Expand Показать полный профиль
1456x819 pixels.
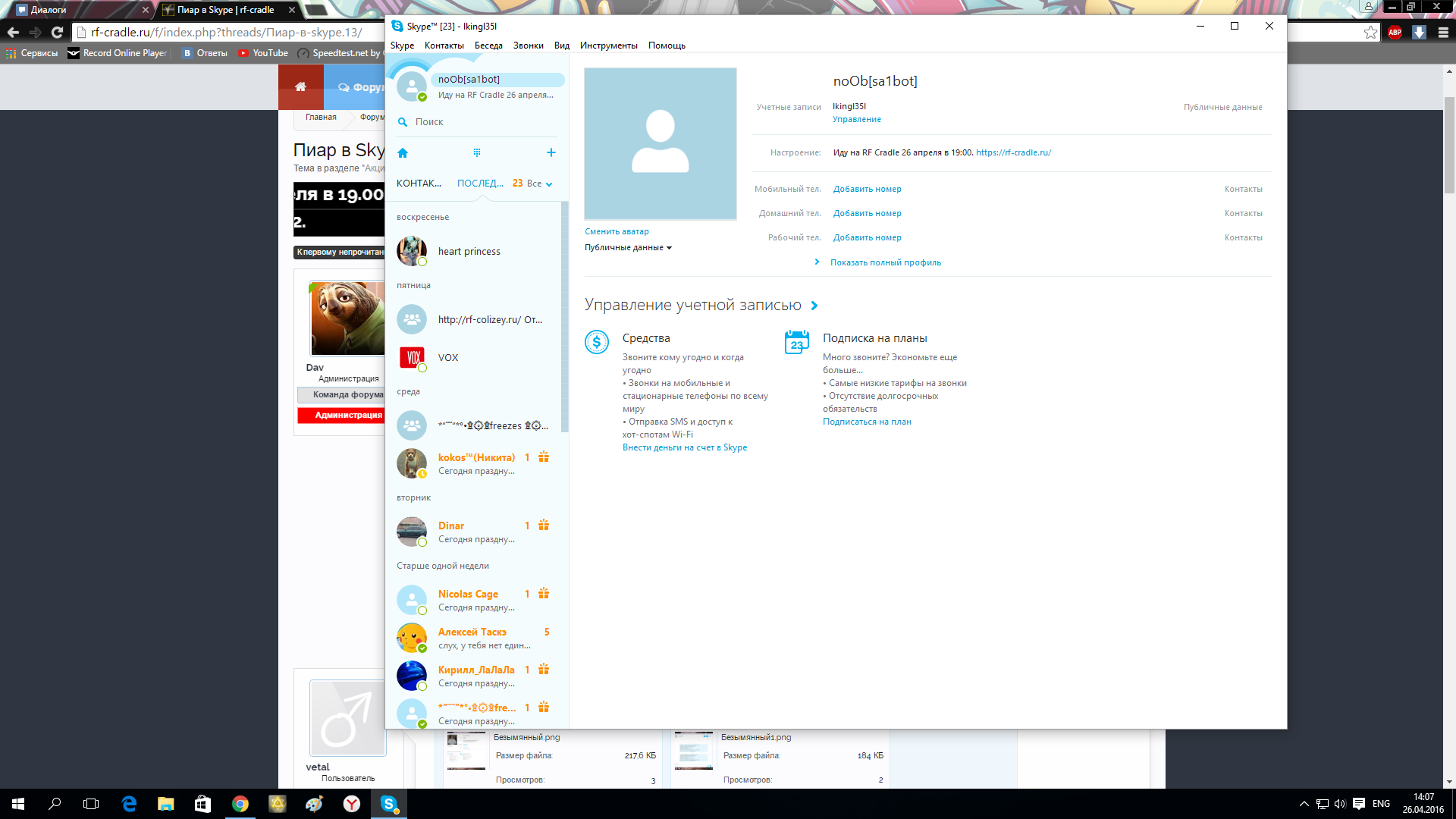pos(885,262)
